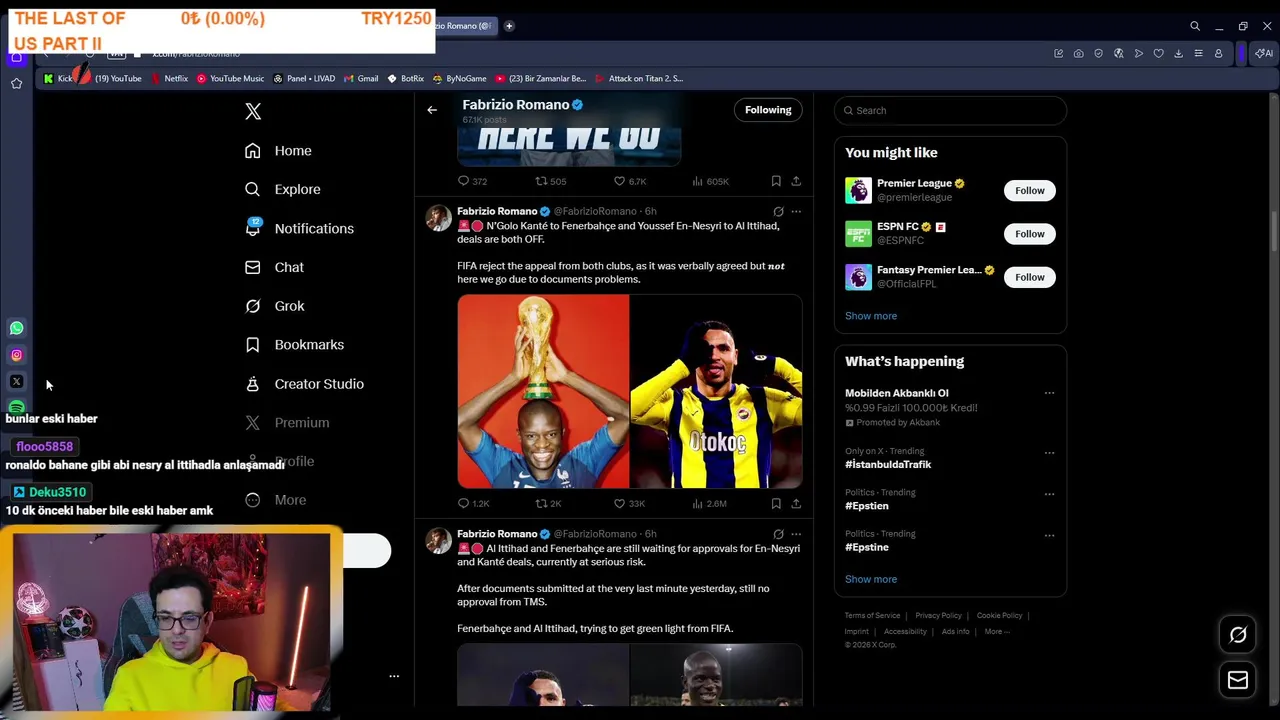This screenshot has width=1280, height=720.
Task: Show more under What's happening
Action: [871, 579]
